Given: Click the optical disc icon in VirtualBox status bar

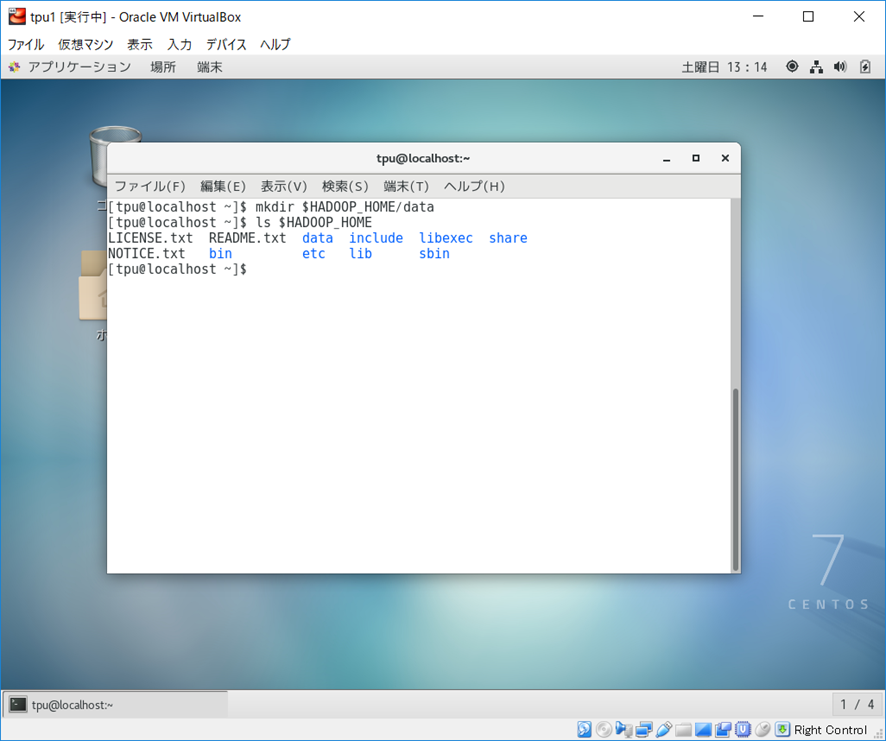Looking at the screenshot, I should 604,730.
